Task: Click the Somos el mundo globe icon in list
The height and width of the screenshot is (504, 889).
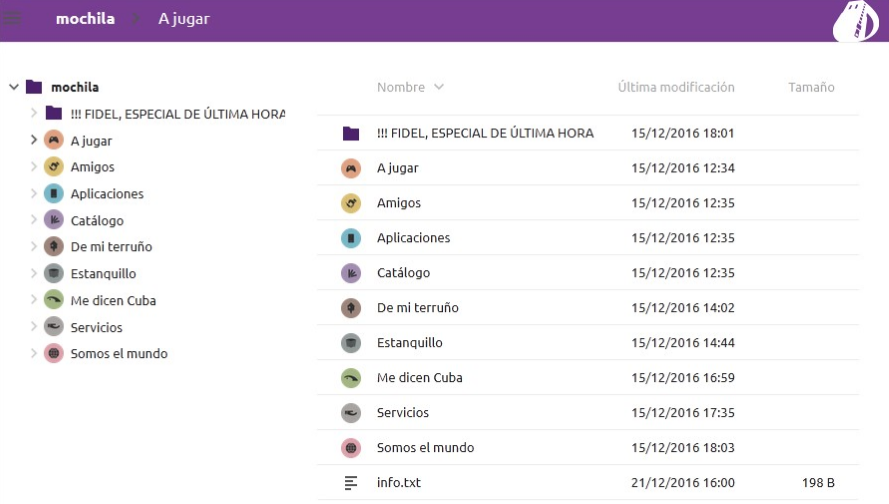Action: click(350, 448)
